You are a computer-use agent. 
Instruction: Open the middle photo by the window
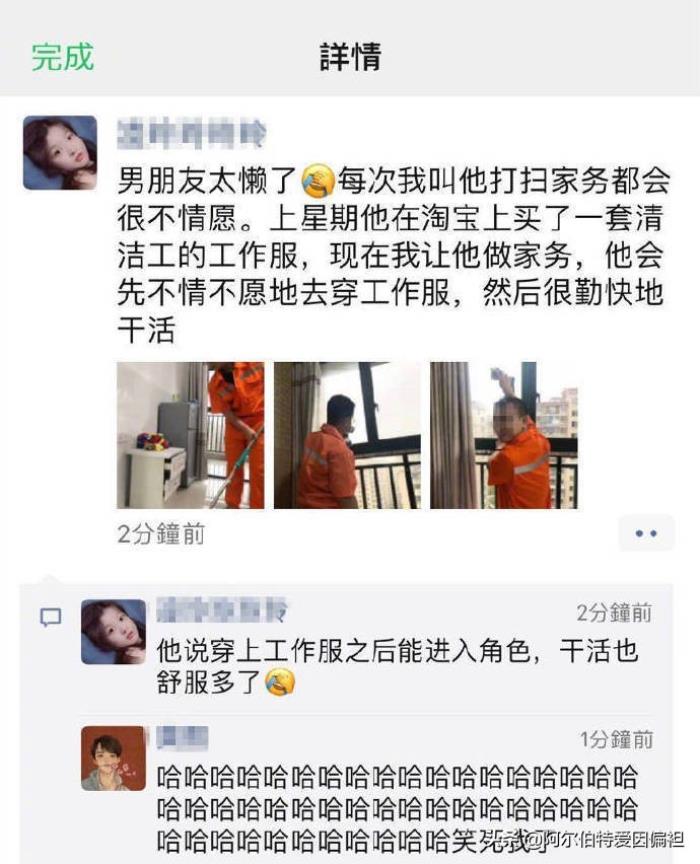click(x=347, y=435)
